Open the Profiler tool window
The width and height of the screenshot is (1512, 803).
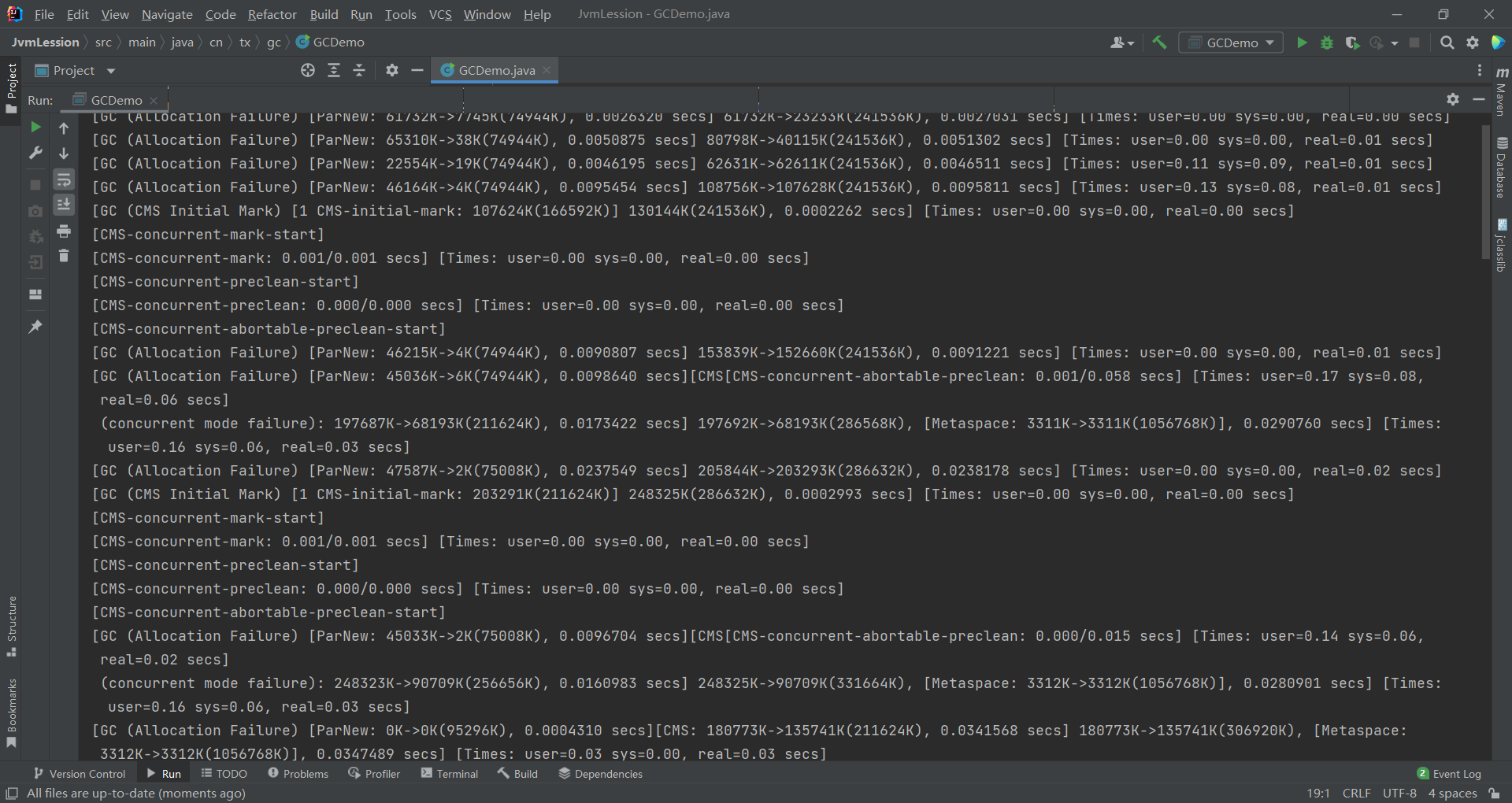pos(375,774)
